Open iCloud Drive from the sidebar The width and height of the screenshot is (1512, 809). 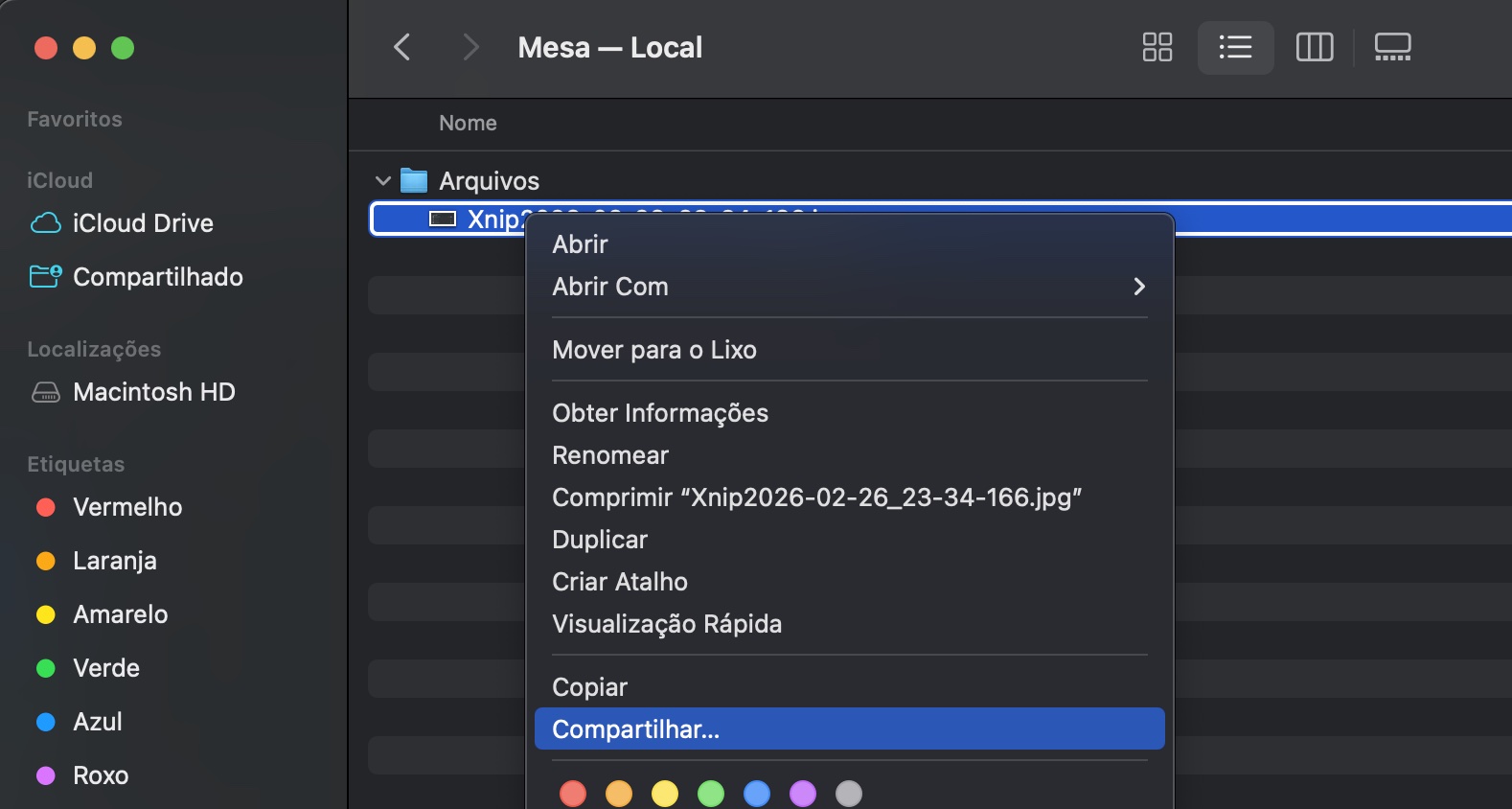[x=144, y=222]
